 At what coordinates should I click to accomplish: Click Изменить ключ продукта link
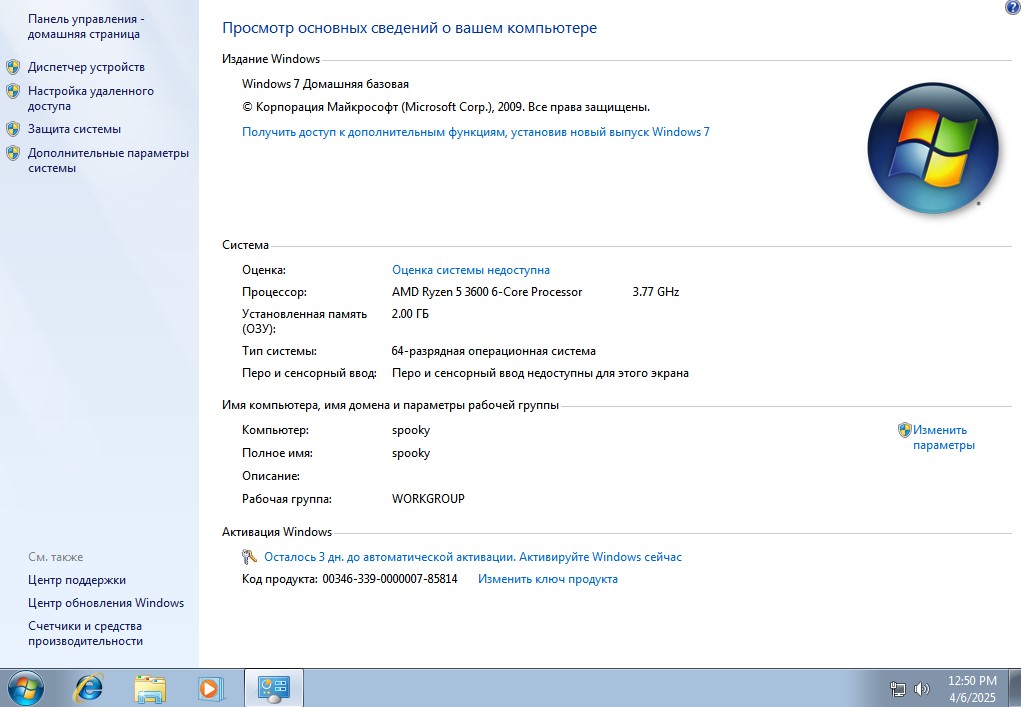(x=548, y=579)
